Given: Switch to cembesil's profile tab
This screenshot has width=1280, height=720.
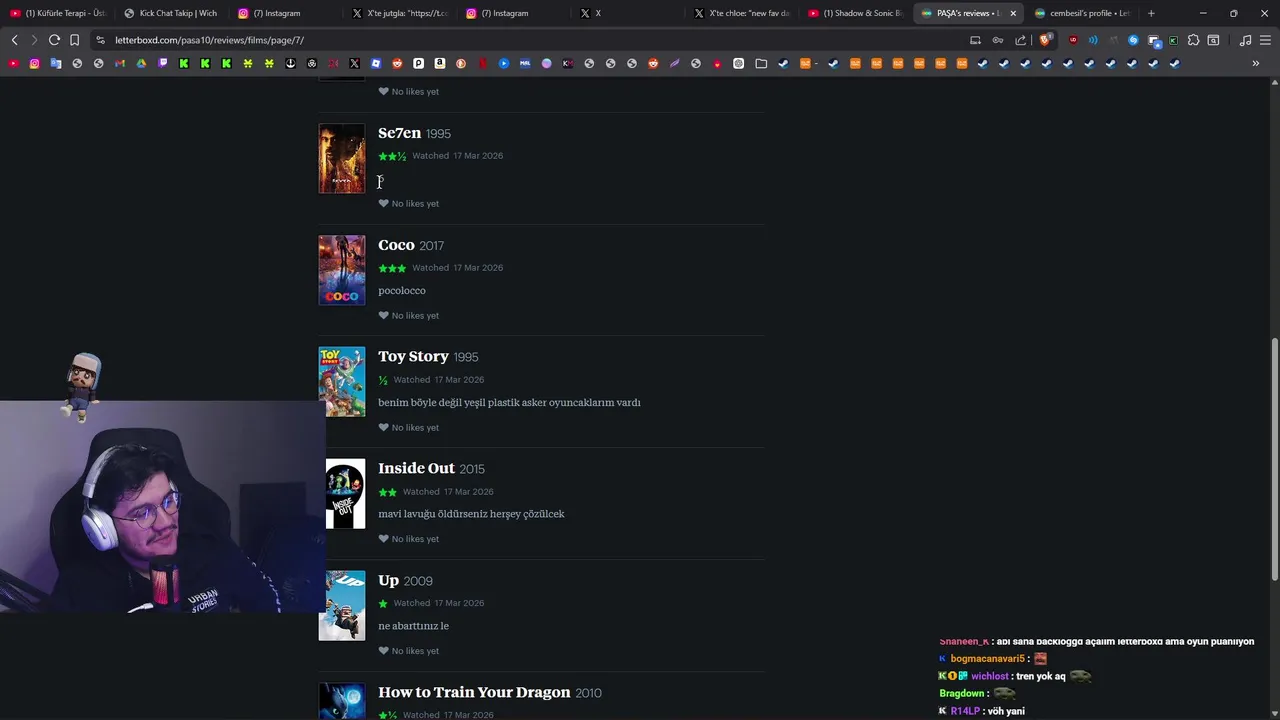Looking at the screenshot, I should [1083, 13].
